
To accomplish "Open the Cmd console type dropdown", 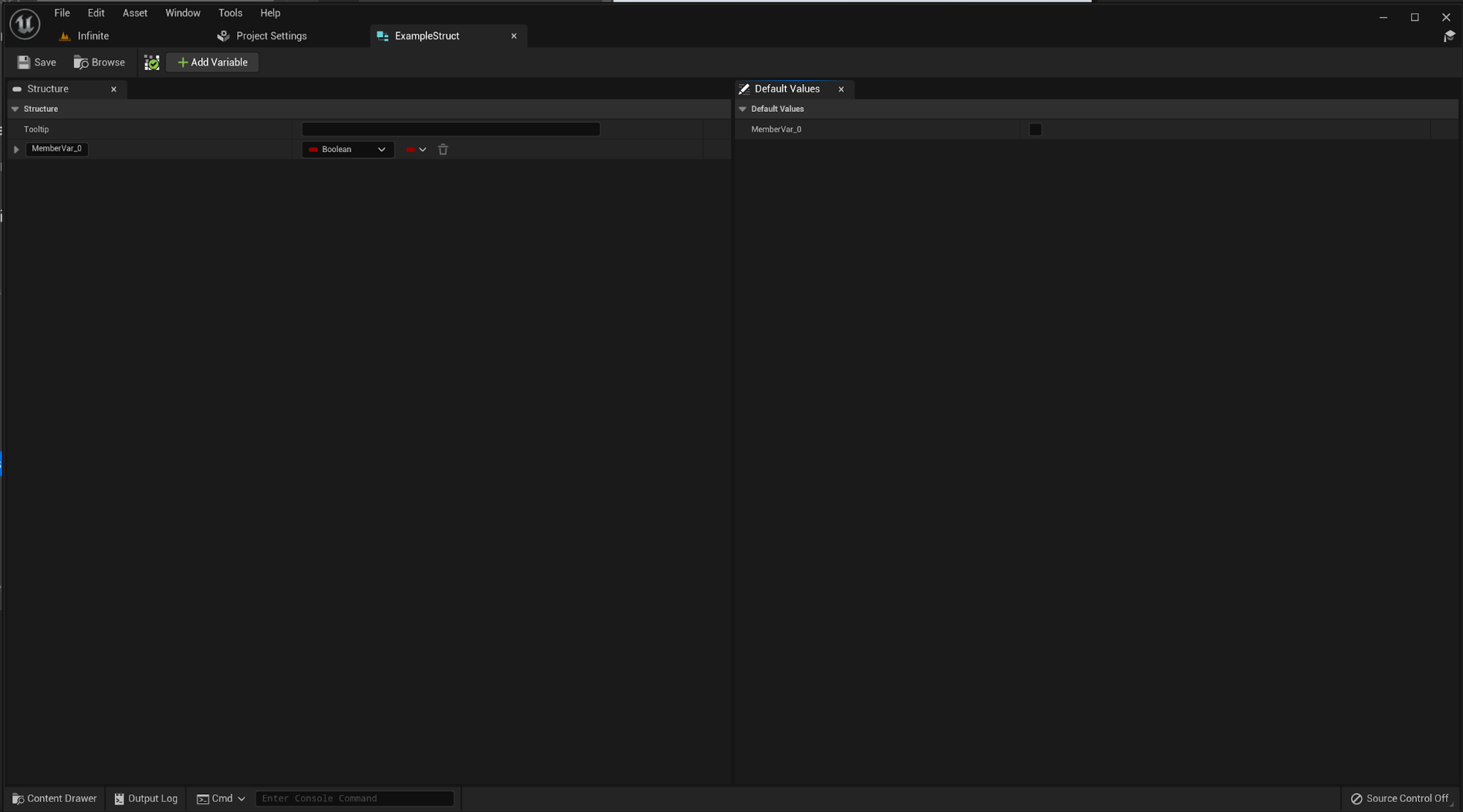I will (x=221, y=798).
